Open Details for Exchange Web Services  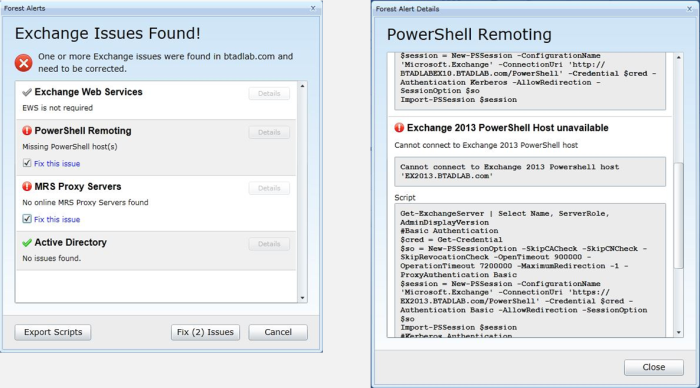(269, 93)
